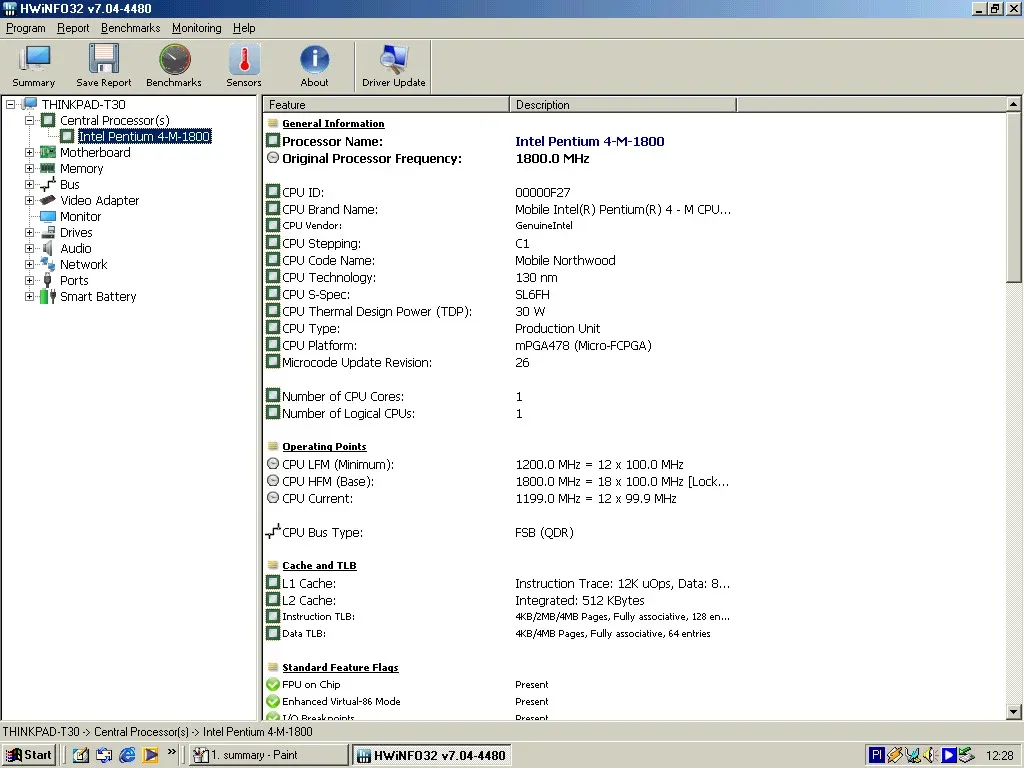Click the Ports plug icon in tree

point(48,280)
